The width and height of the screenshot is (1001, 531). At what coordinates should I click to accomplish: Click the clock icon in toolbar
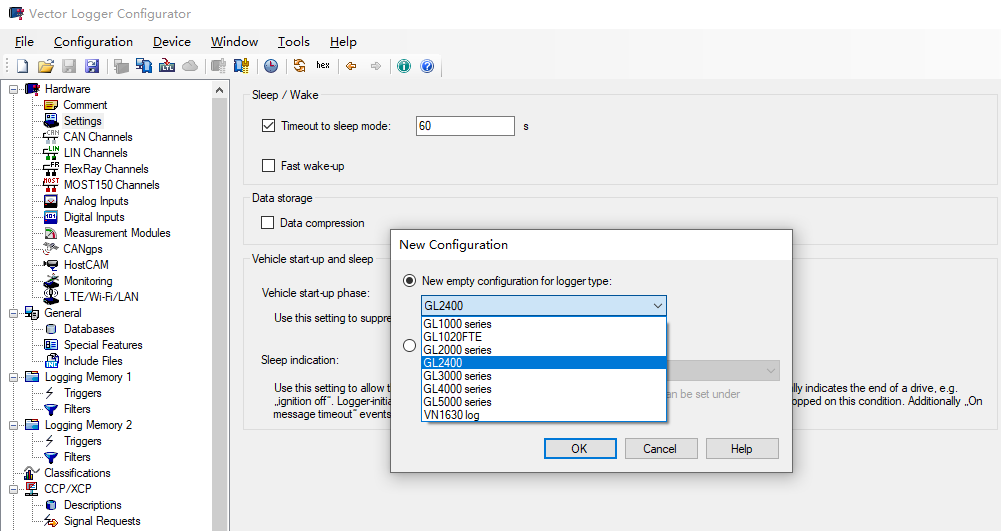(x=271, y=66)
